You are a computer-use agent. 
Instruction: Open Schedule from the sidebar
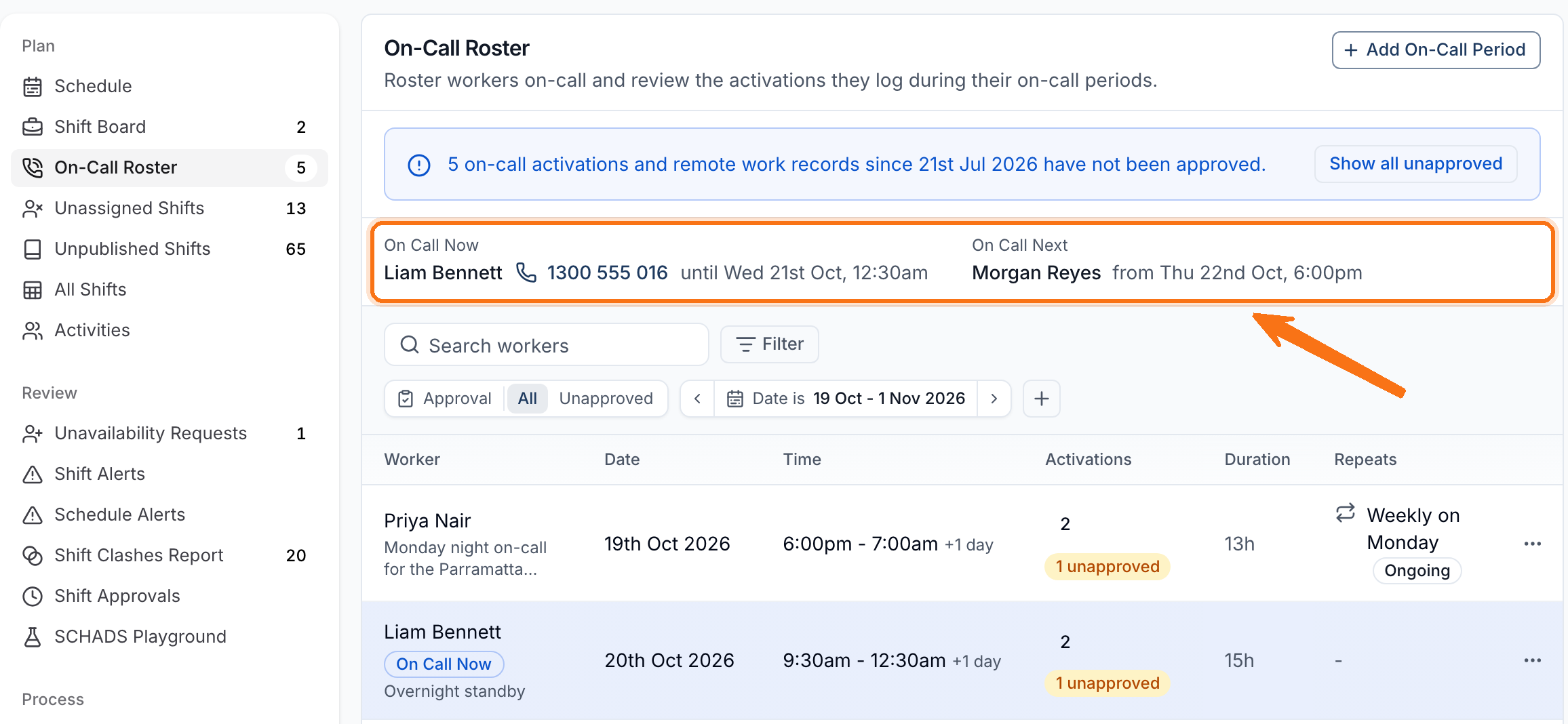pos(170,86)
